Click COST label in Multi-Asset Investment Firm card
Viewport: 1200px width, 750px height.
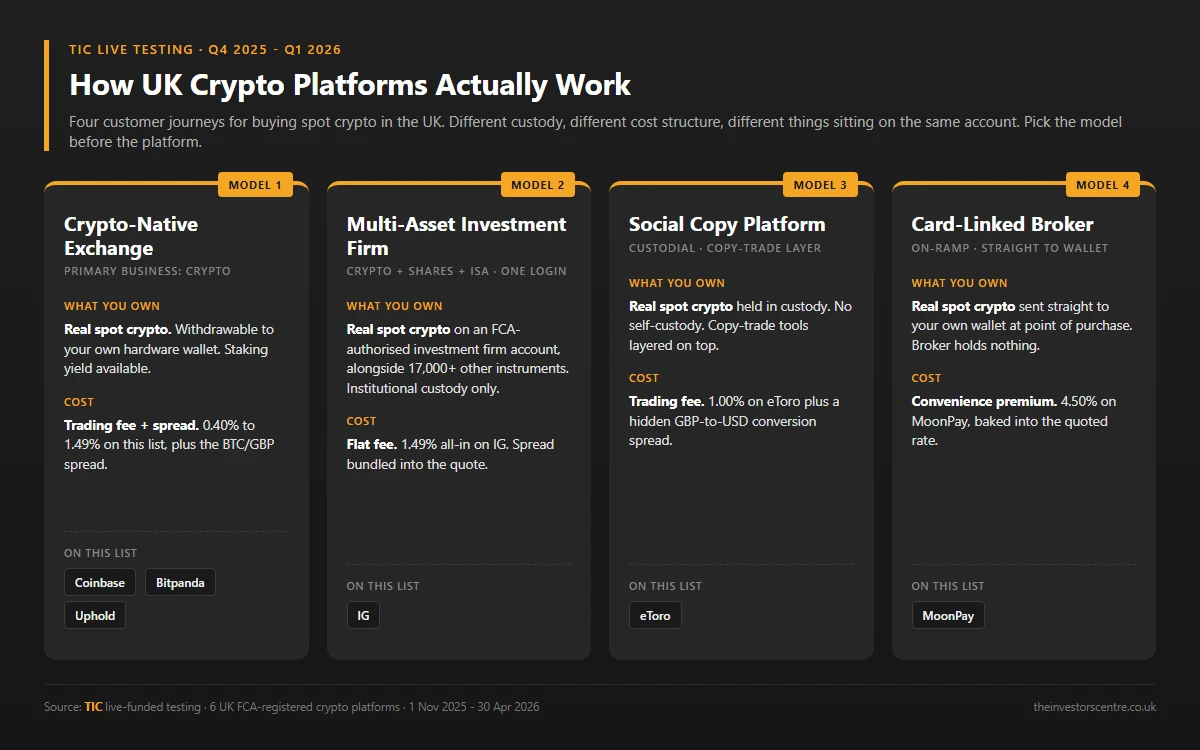362,421
